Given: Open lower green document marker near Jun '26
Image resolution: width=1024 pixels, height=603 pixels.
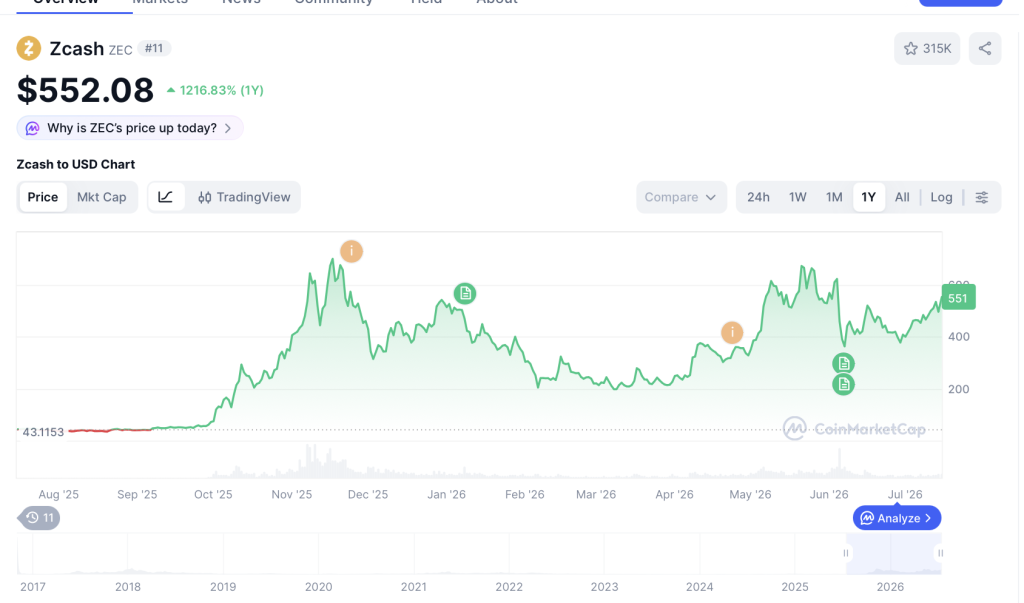Looking at the screenshot, I should [x=843, y=385].
